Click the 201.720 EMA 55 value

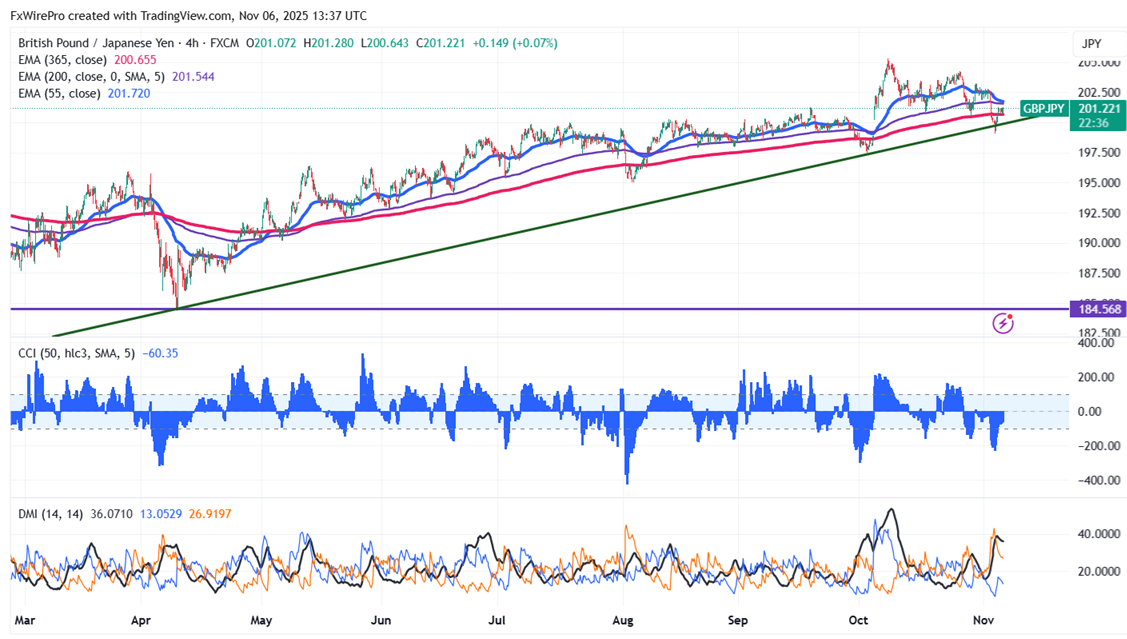[x=129, y=93]
